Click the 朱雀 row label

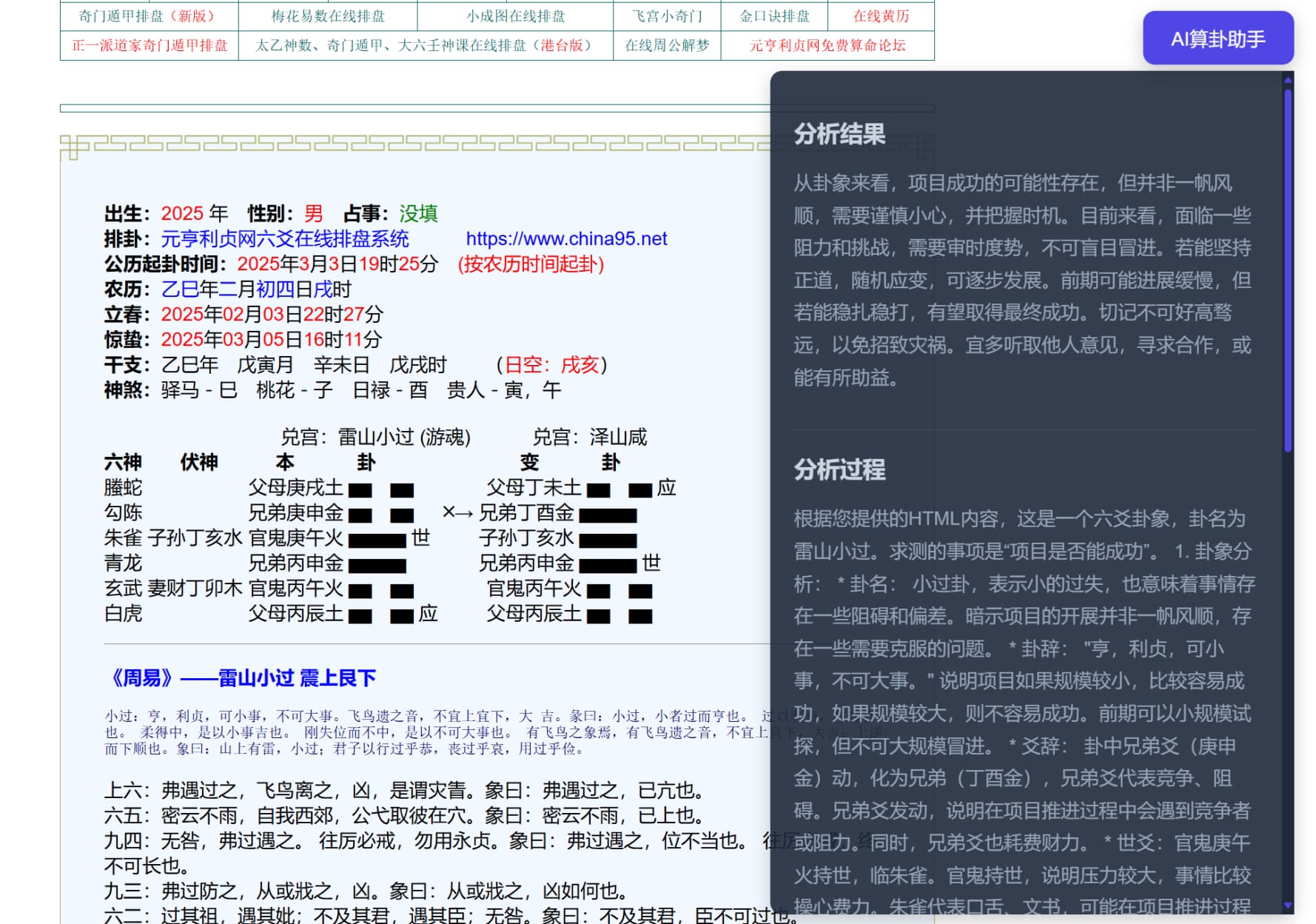123,538
